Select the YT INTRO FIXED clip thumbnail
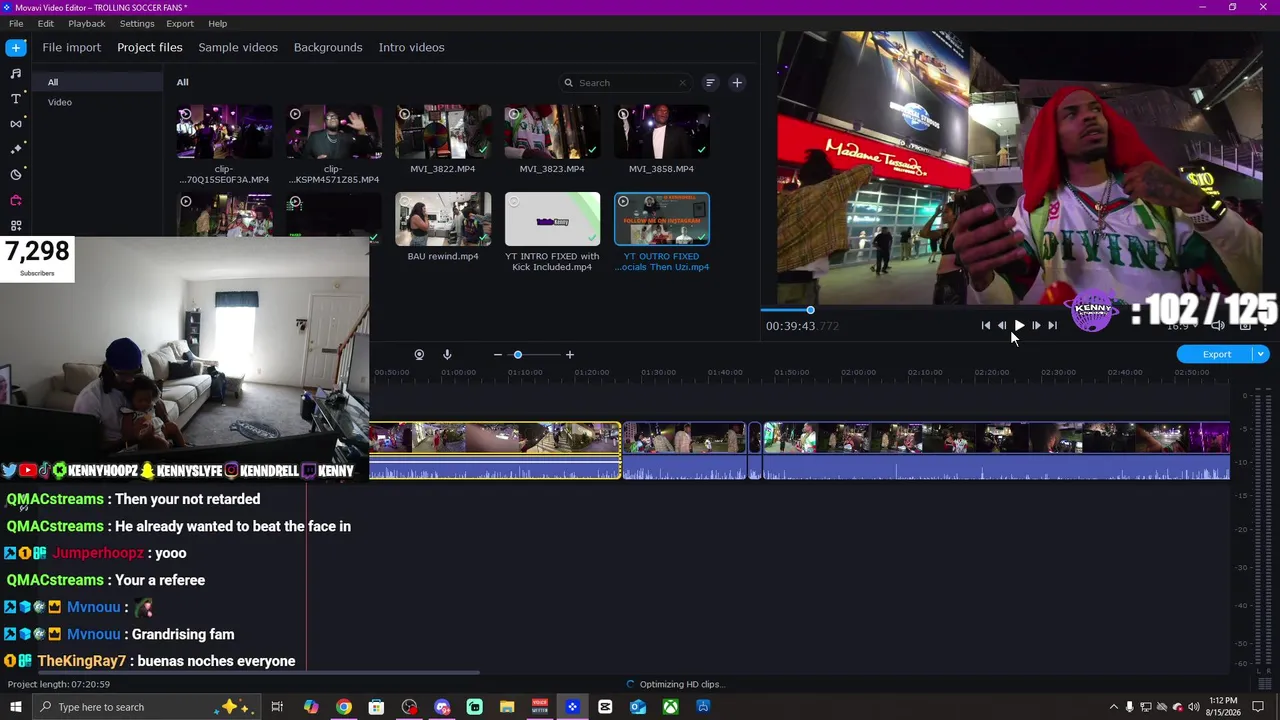This screenshot has height=720, width=1280. [552, 219]
